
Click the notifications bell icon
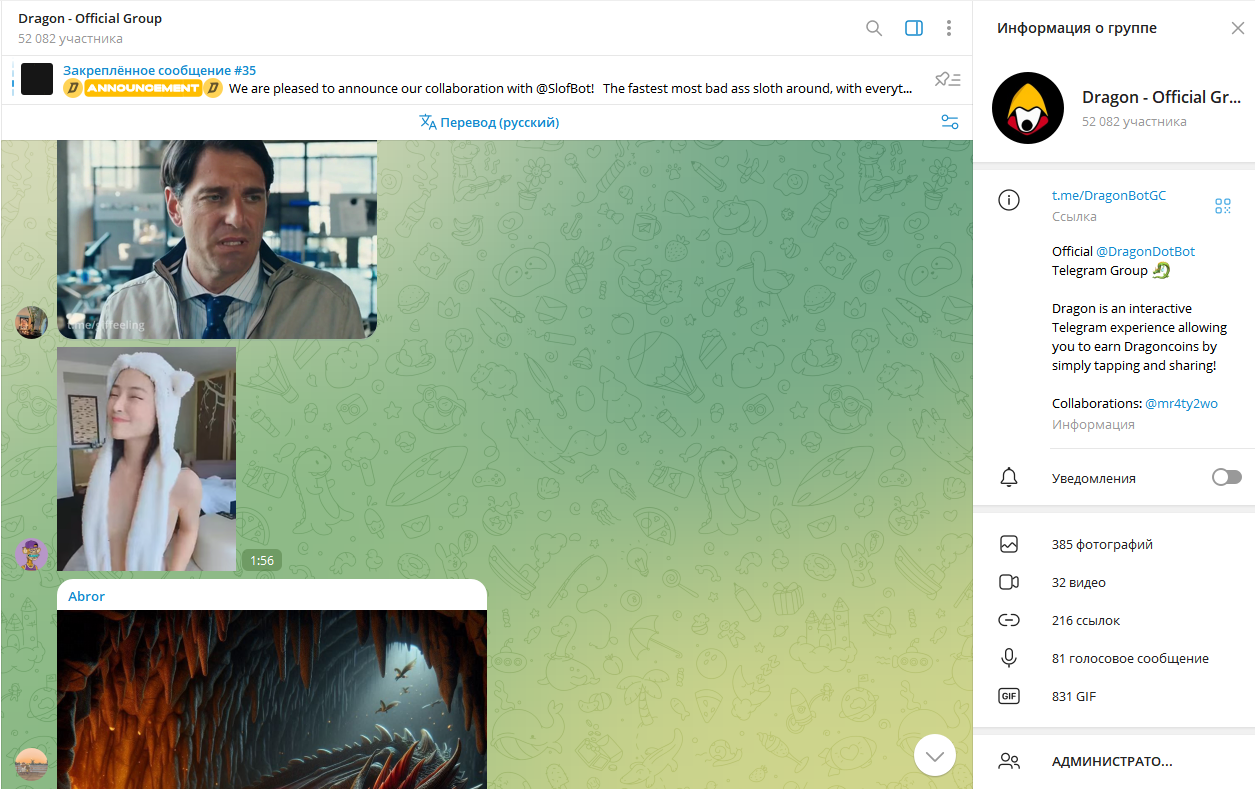1009,478
